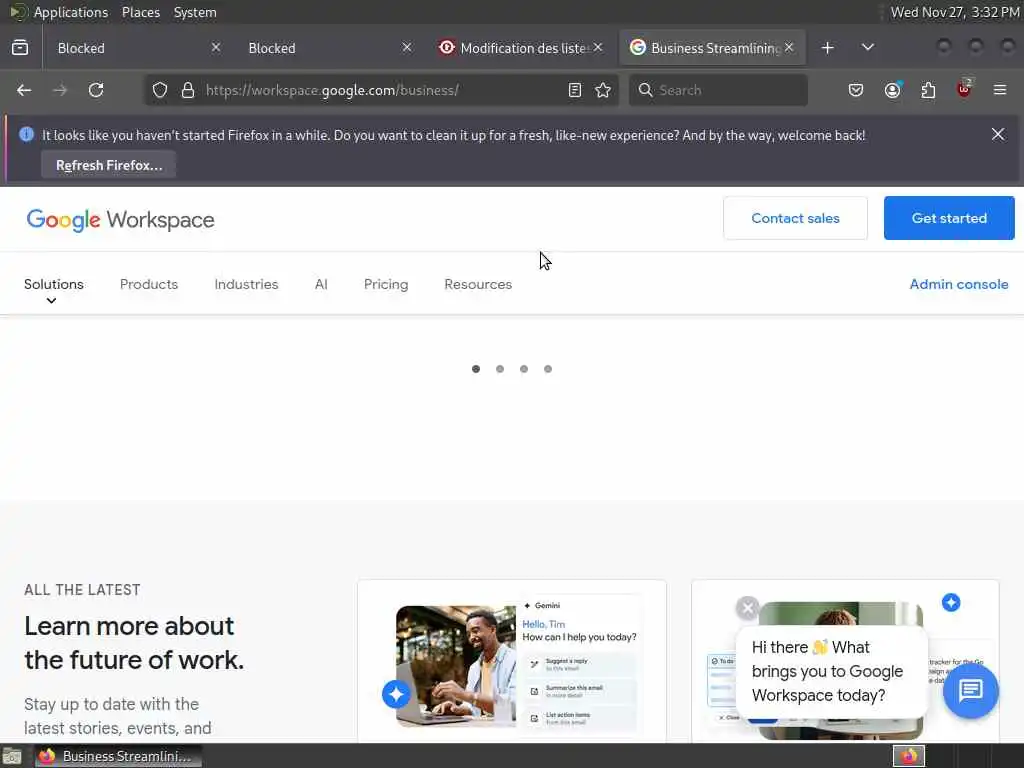Dismiss the 'Hi there' chat popup
Screen dimensions: 1024x768
[x=748, y=609]
